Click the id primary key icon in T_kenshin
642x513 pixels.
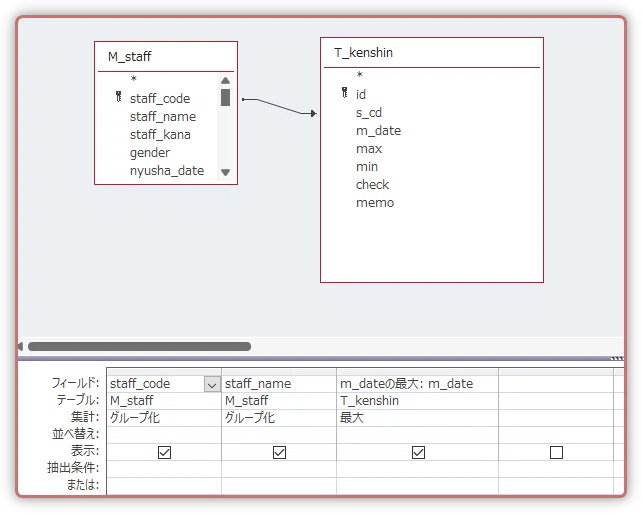click(344, 93)
